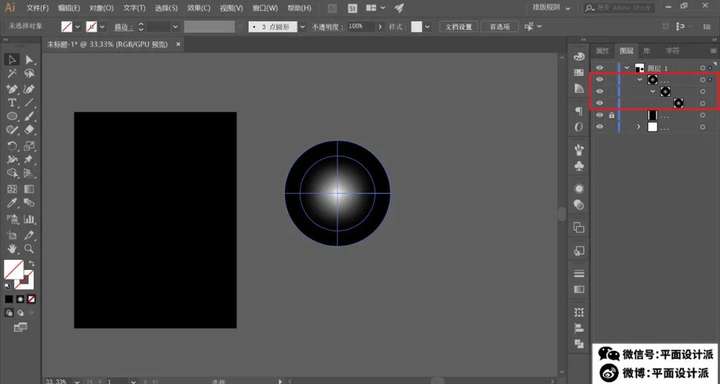This screenshot has height=384, width=720.
Task: Select the Perspective Grid tool
Action: (x=29, y=174)
